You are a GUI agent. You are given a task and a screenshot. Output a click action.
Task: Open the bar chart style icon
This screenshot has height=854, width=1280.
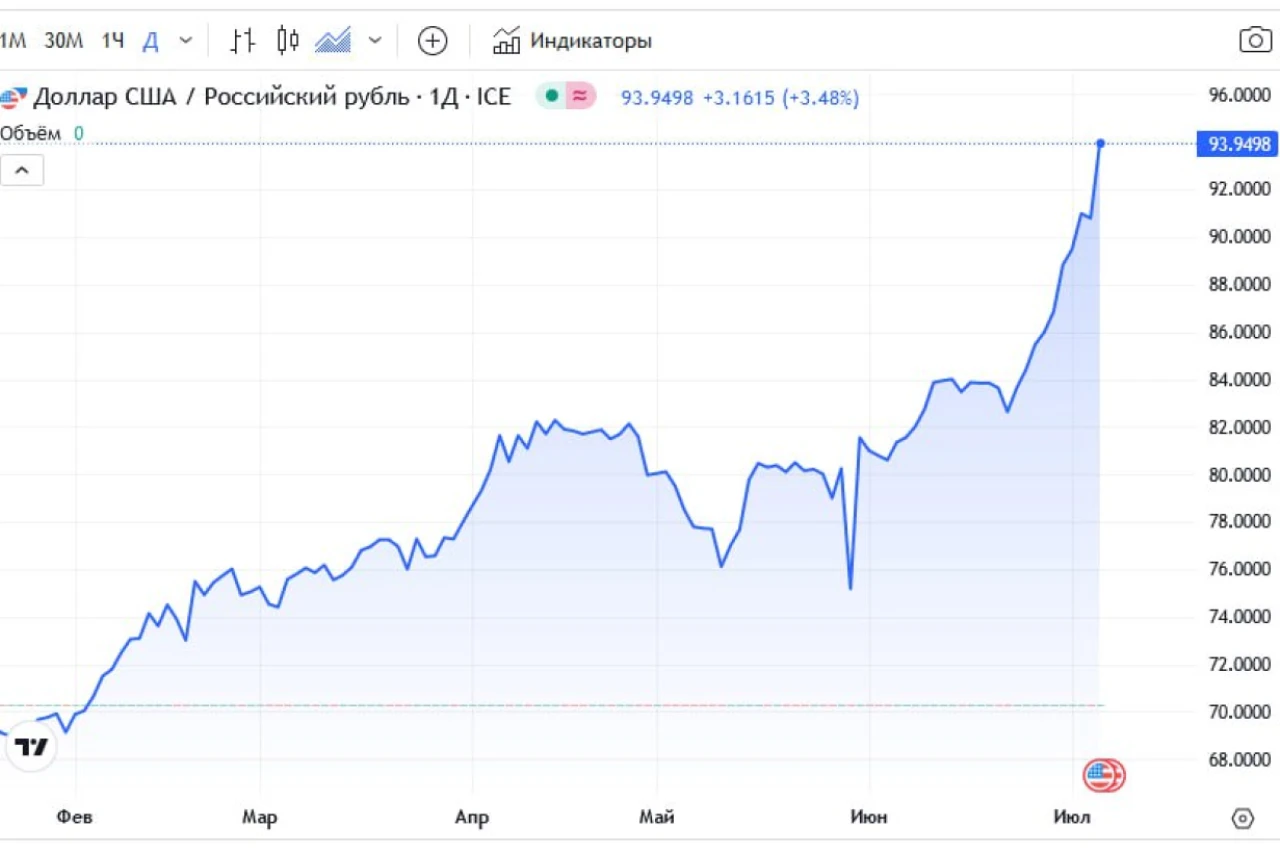[243, 41]
